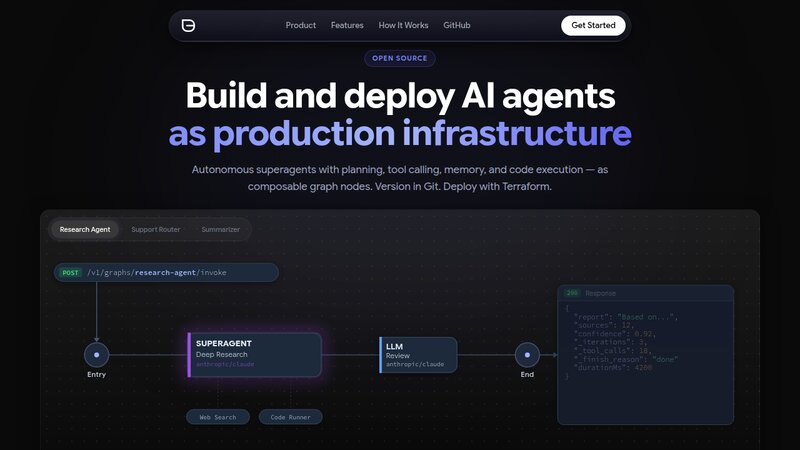
Task: Click the /v1/graphs/research-agent/invoke endpoint text
Action: [157, 272]
